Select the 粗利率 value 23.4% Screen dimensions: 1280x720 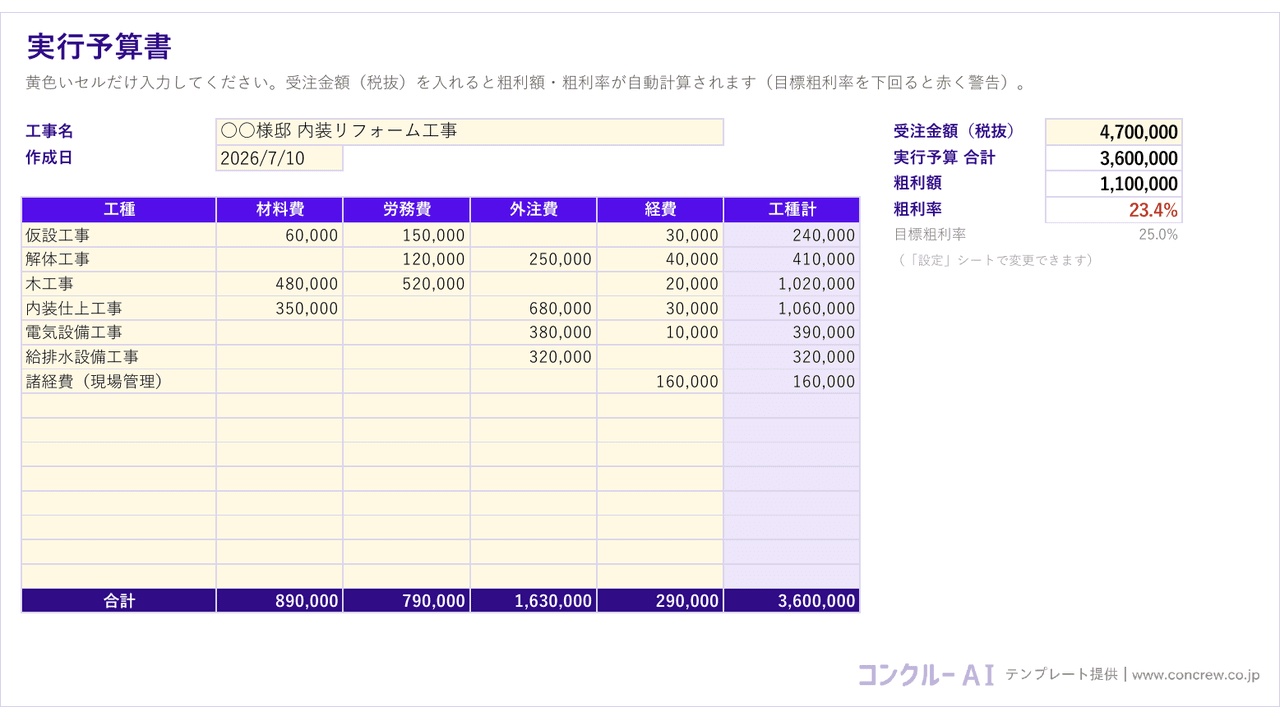coord(1114,210)
